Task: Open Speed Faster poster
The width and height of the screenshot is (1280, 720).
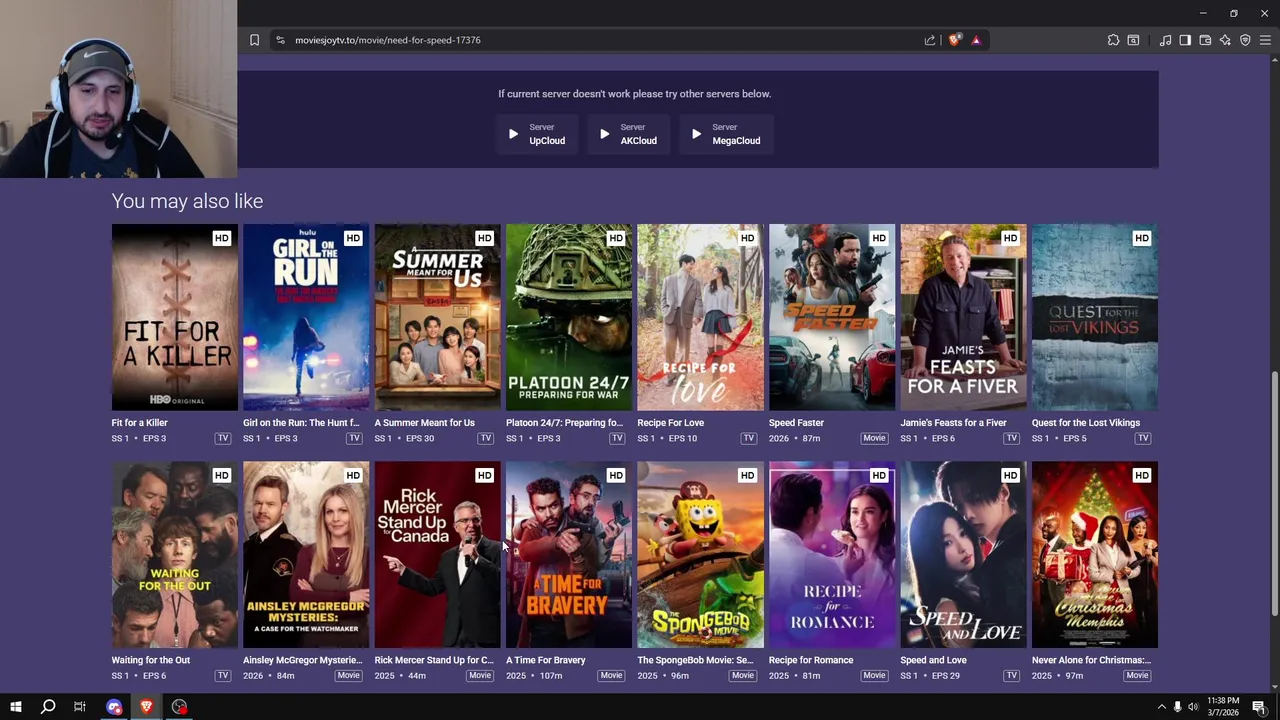Action: coord(832,317)
